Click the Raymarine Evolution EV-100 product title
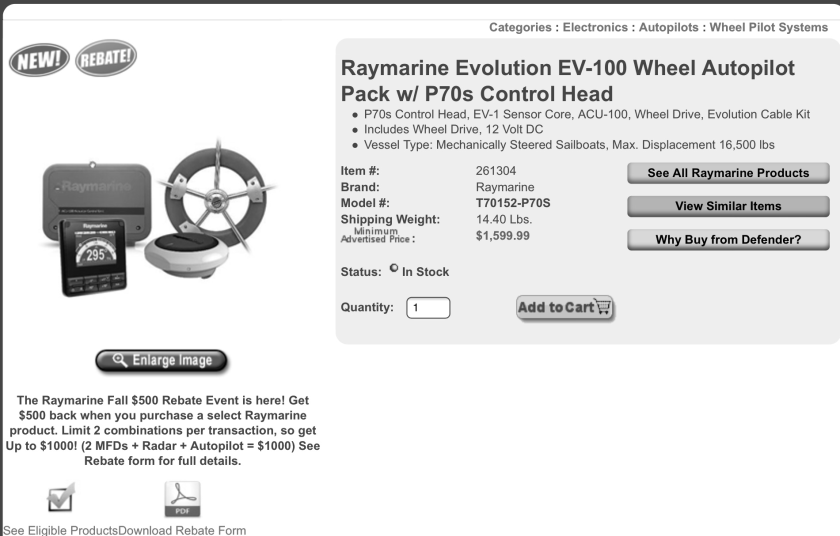Screen dimensions: 840x536 568,81
